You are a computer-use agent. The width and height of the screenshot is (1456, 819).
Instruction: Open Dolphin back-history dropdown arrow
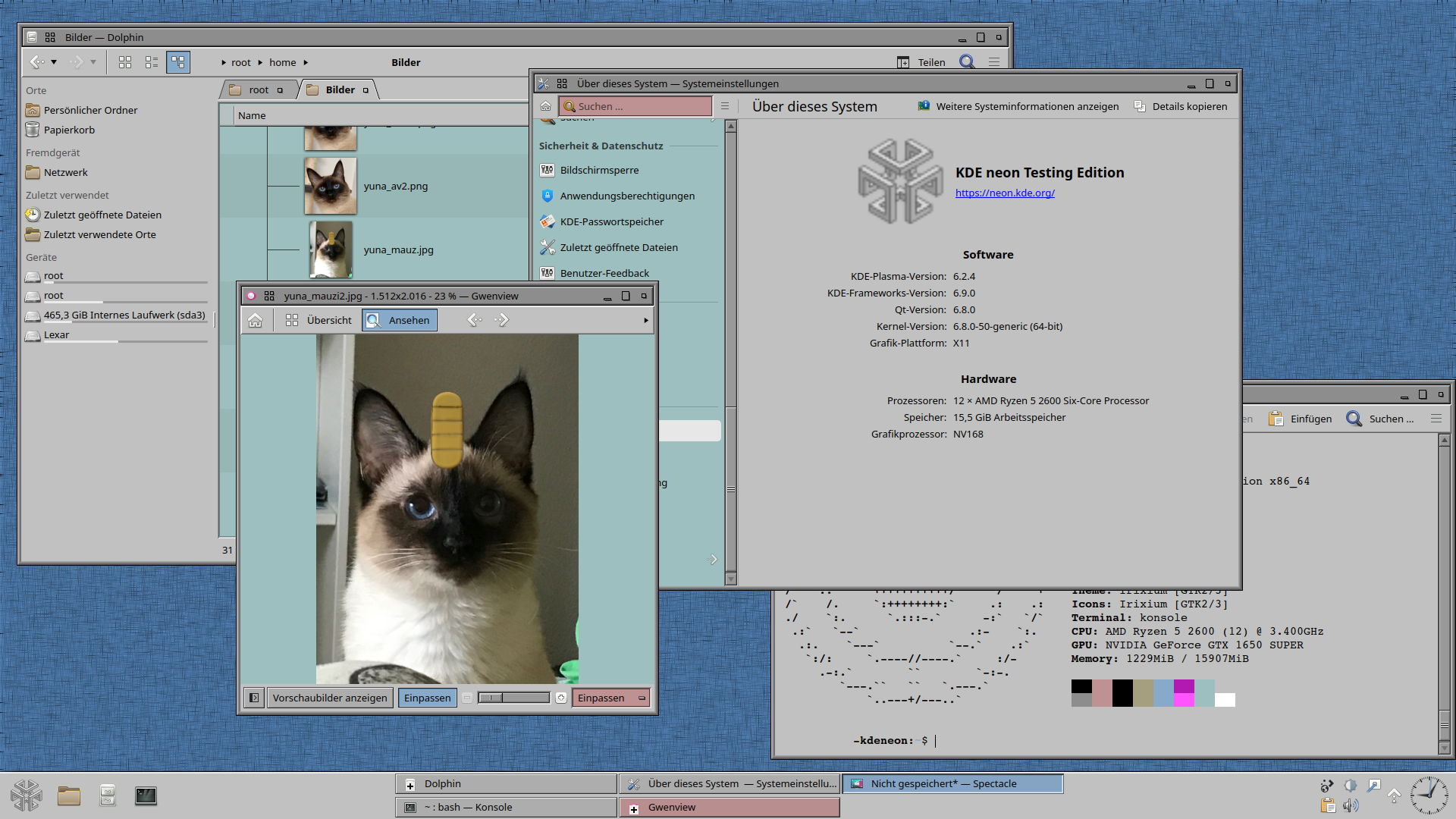coord(54,62)
